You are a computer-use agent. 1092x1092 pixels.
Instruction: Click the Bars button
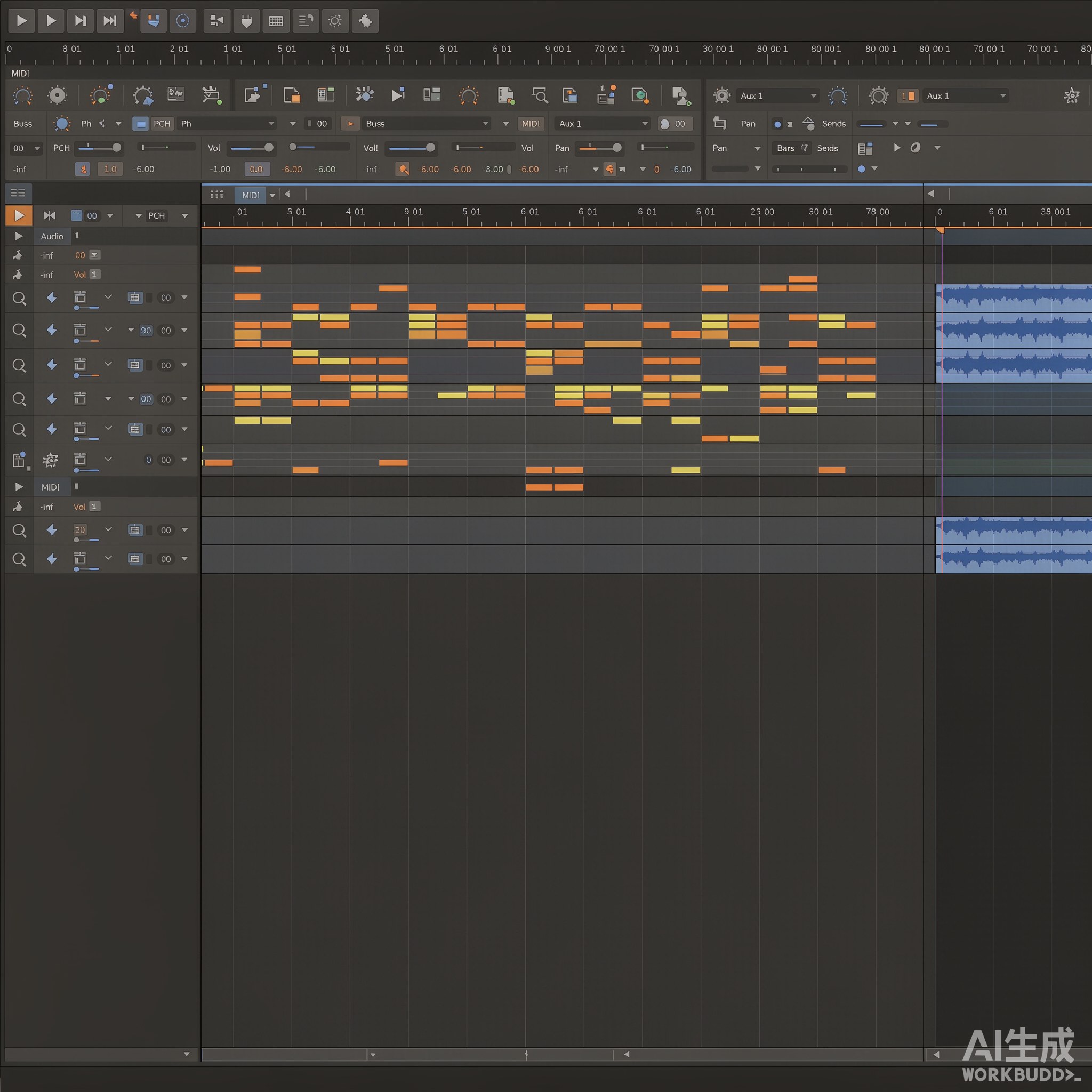point(785,148)
